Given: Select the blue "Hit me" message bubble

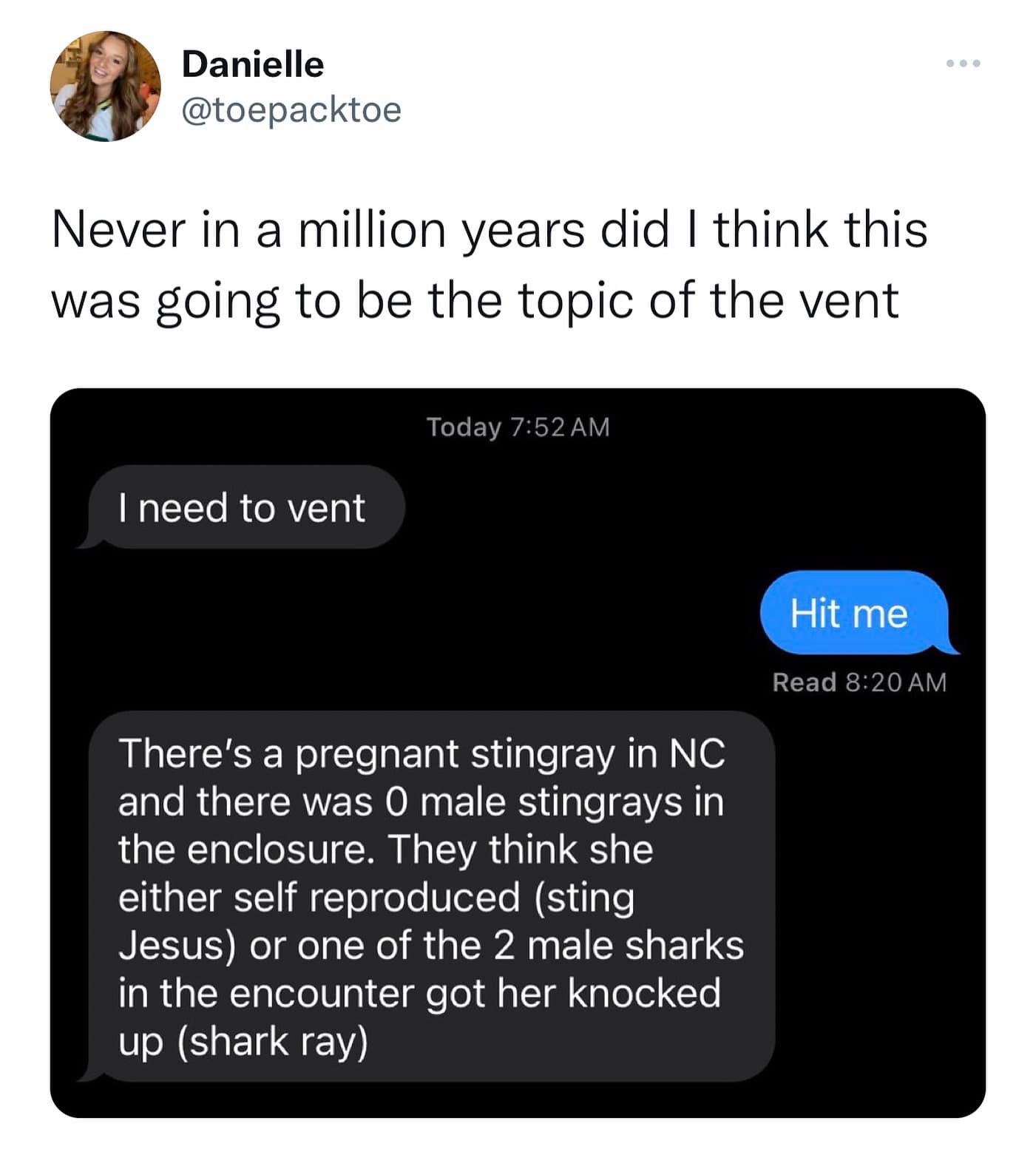Looking at the screenshot, I should point(850,614).
